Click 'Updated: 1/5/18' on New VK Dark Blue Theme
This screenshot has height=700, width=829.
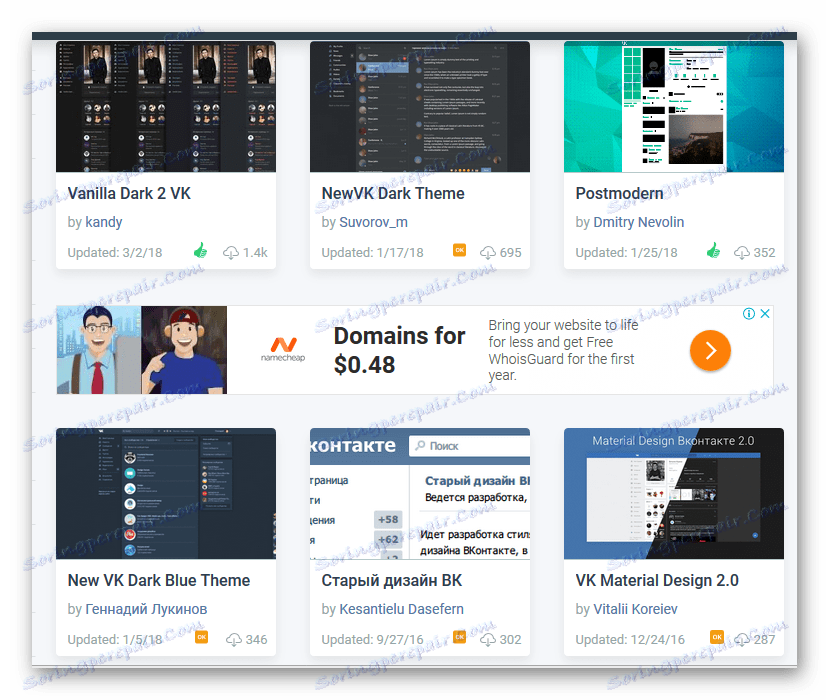pos(115,640)
